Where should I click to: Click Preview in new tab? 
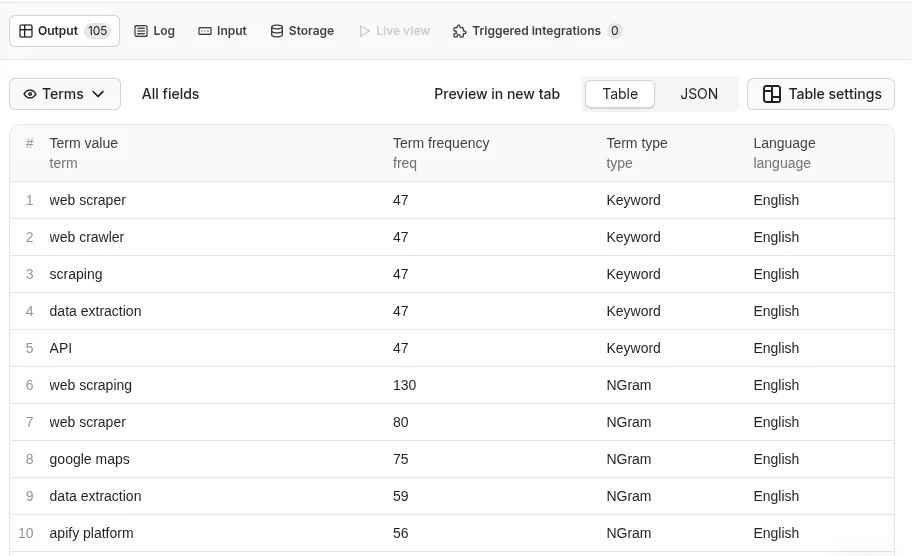(x=496, y=94)
